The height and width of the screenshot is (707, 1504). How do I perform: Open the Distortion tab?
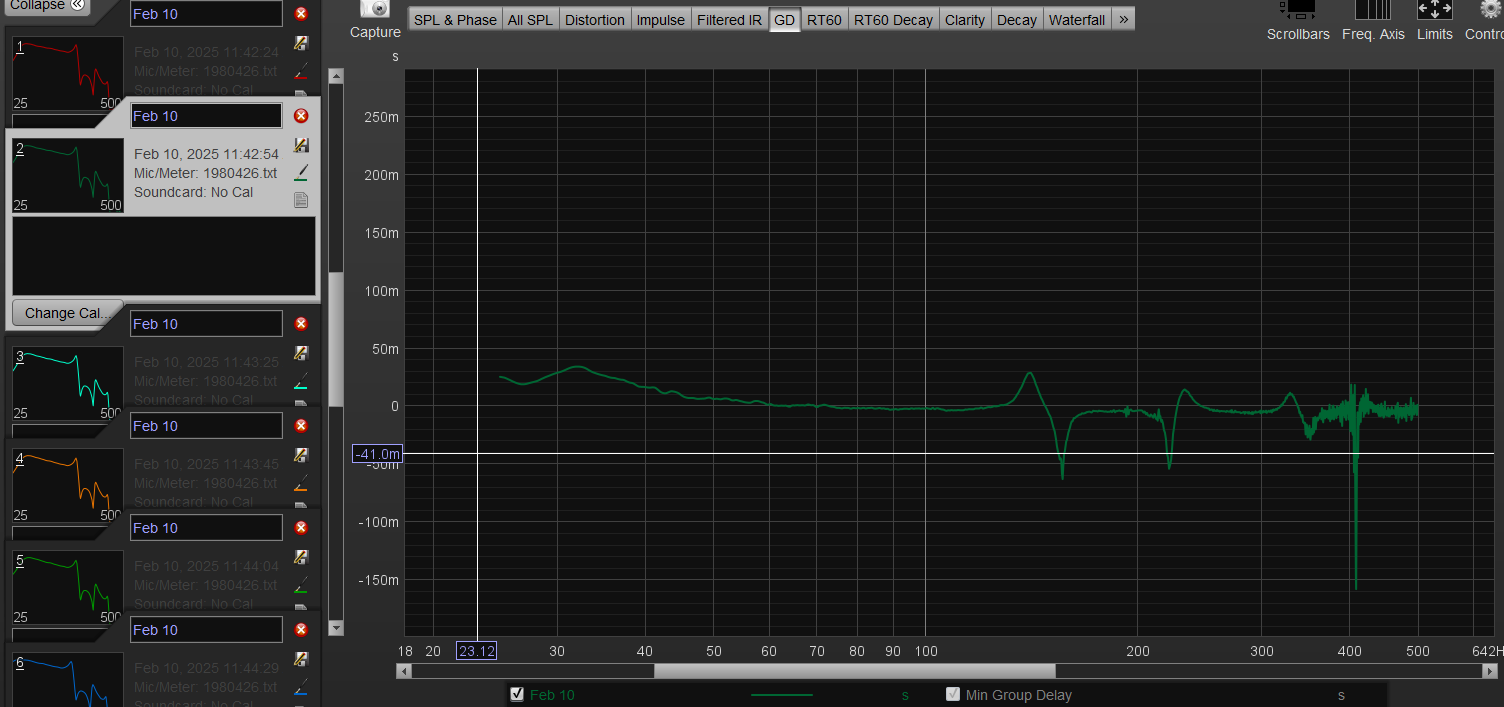[x=595, y=20]
